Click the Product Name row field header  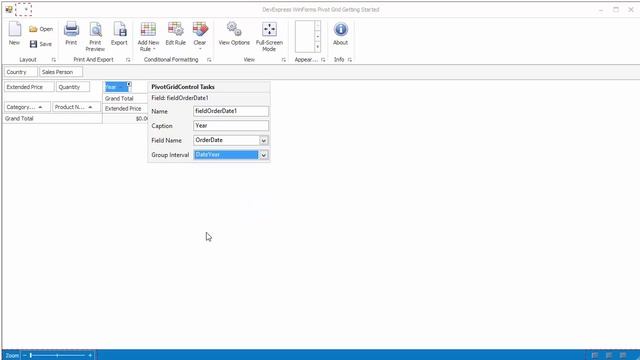tap(76, 107)
